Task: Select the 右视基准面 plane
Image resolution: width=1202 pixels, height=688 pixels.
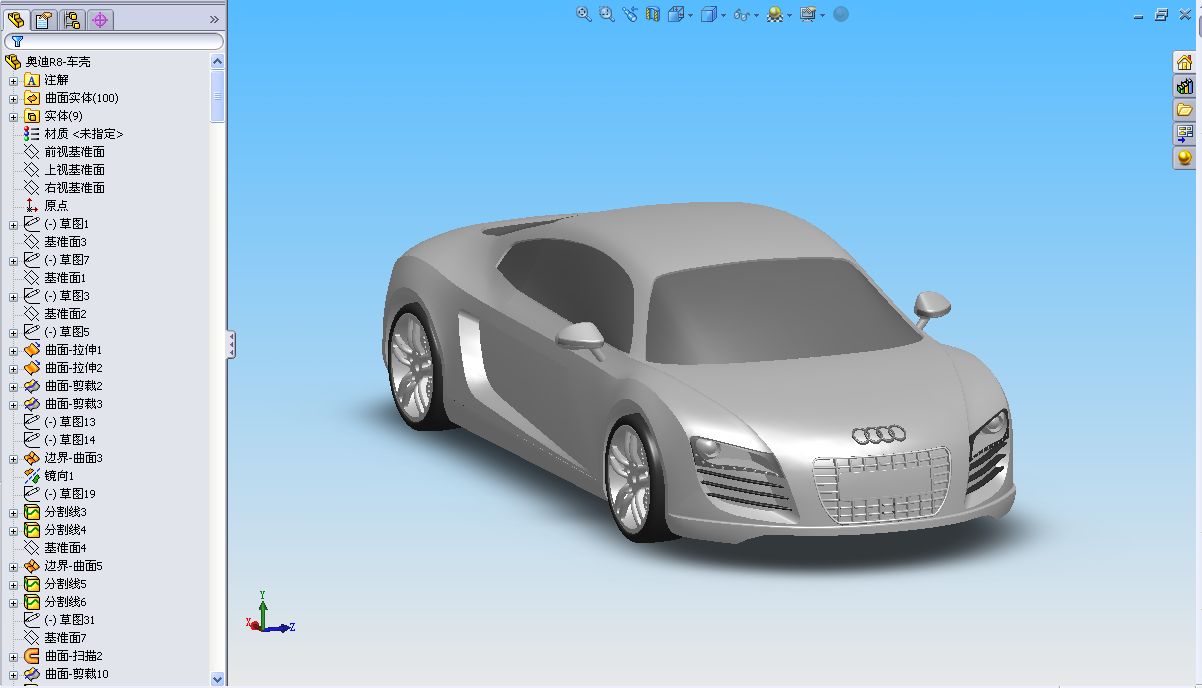Action: (74, 188)
